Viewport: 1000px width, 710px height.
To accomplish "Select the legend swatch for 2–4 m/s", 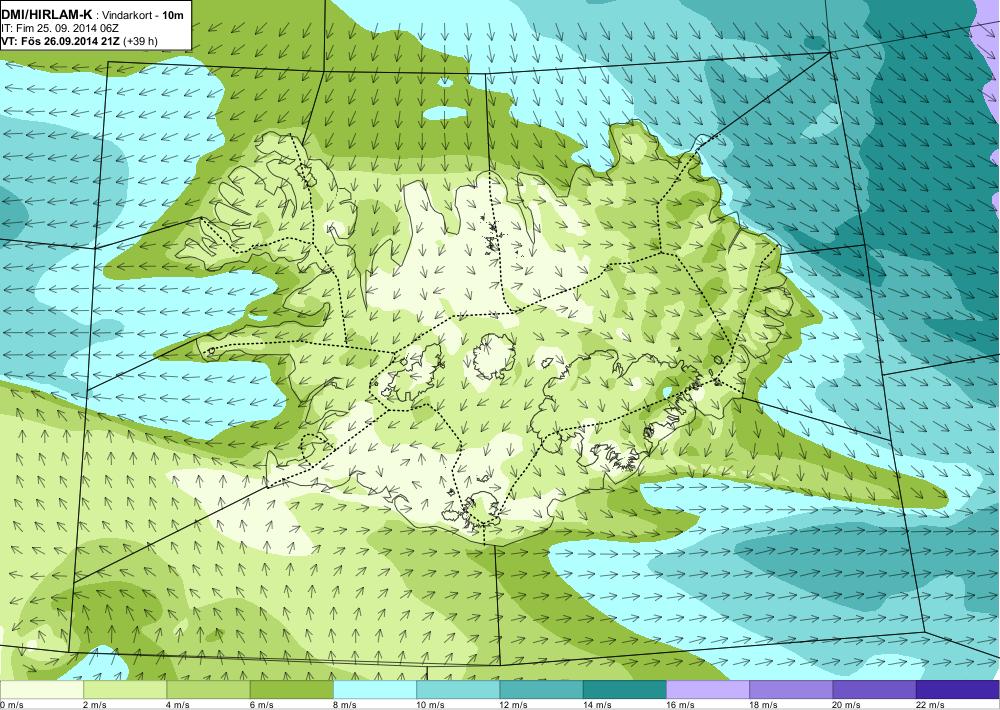I will tap(125, 690).
